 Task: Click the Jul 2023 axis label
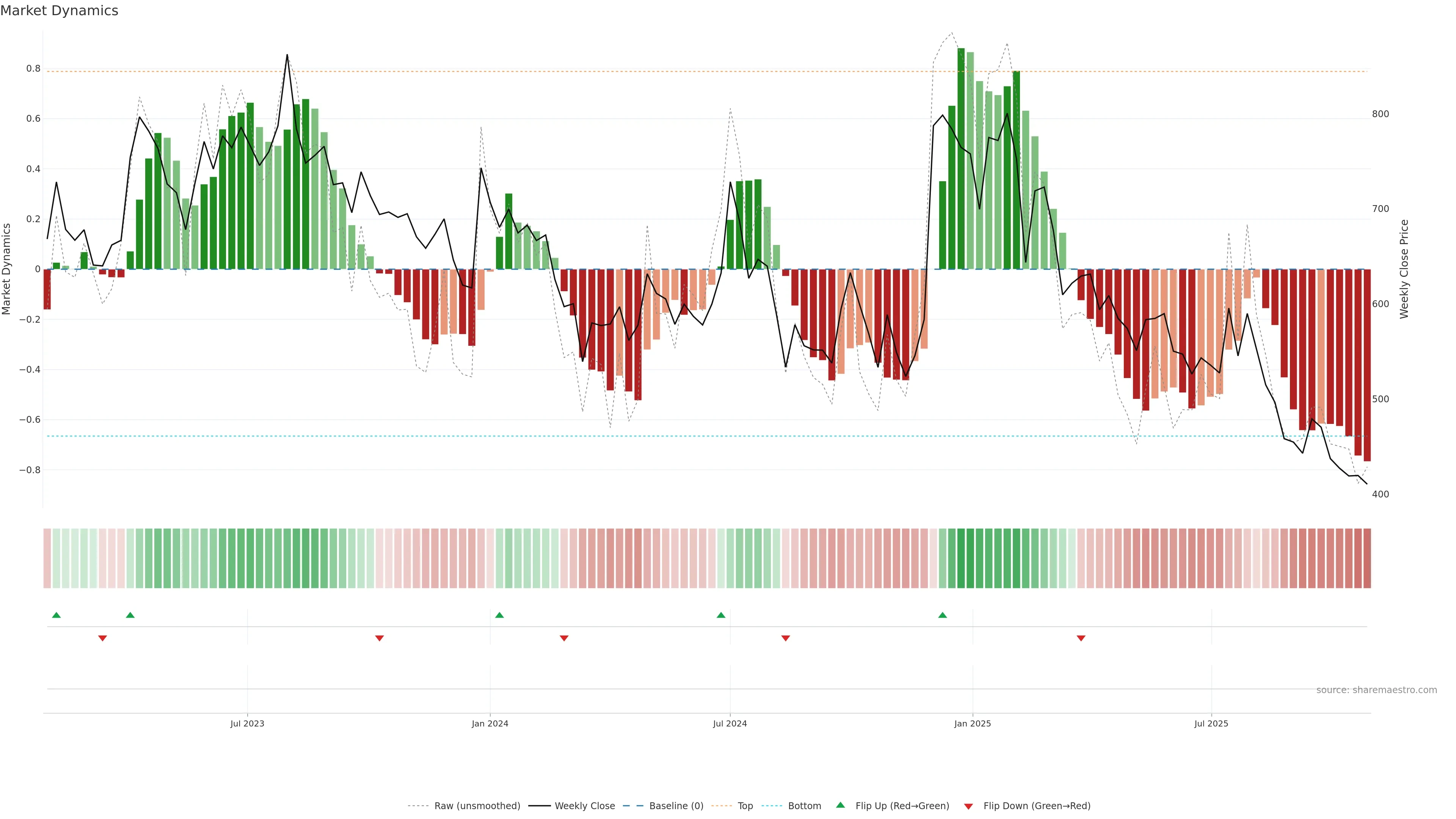(x=247, y=723)
